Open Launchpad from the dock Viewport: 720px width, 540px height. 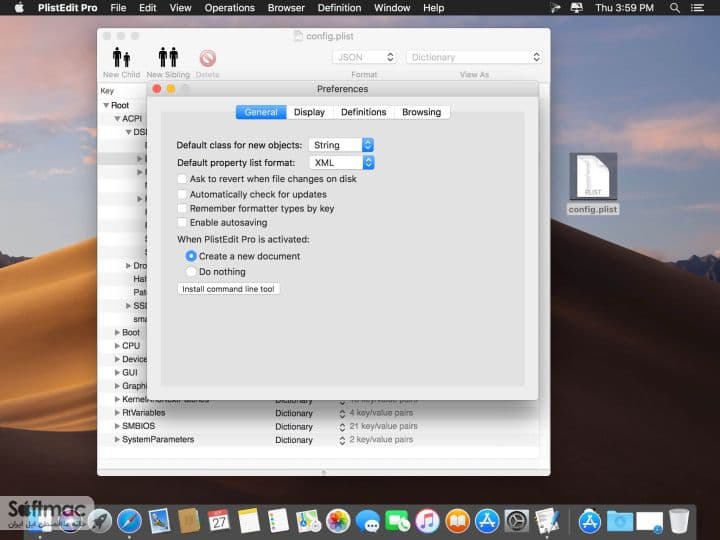click(100, 521)
